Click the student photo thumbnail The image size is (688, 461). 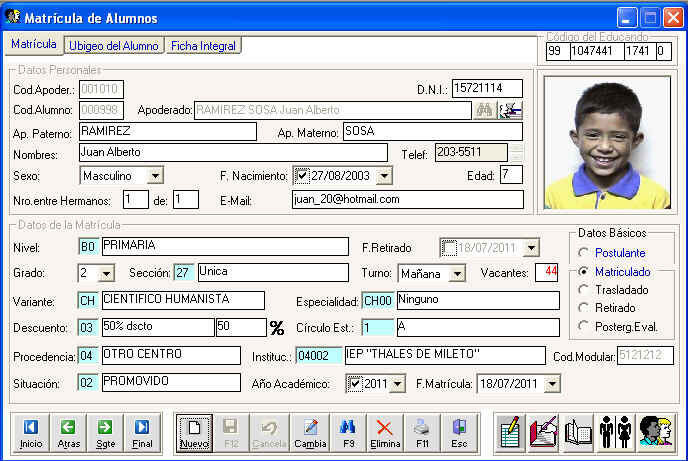(607, 140)
